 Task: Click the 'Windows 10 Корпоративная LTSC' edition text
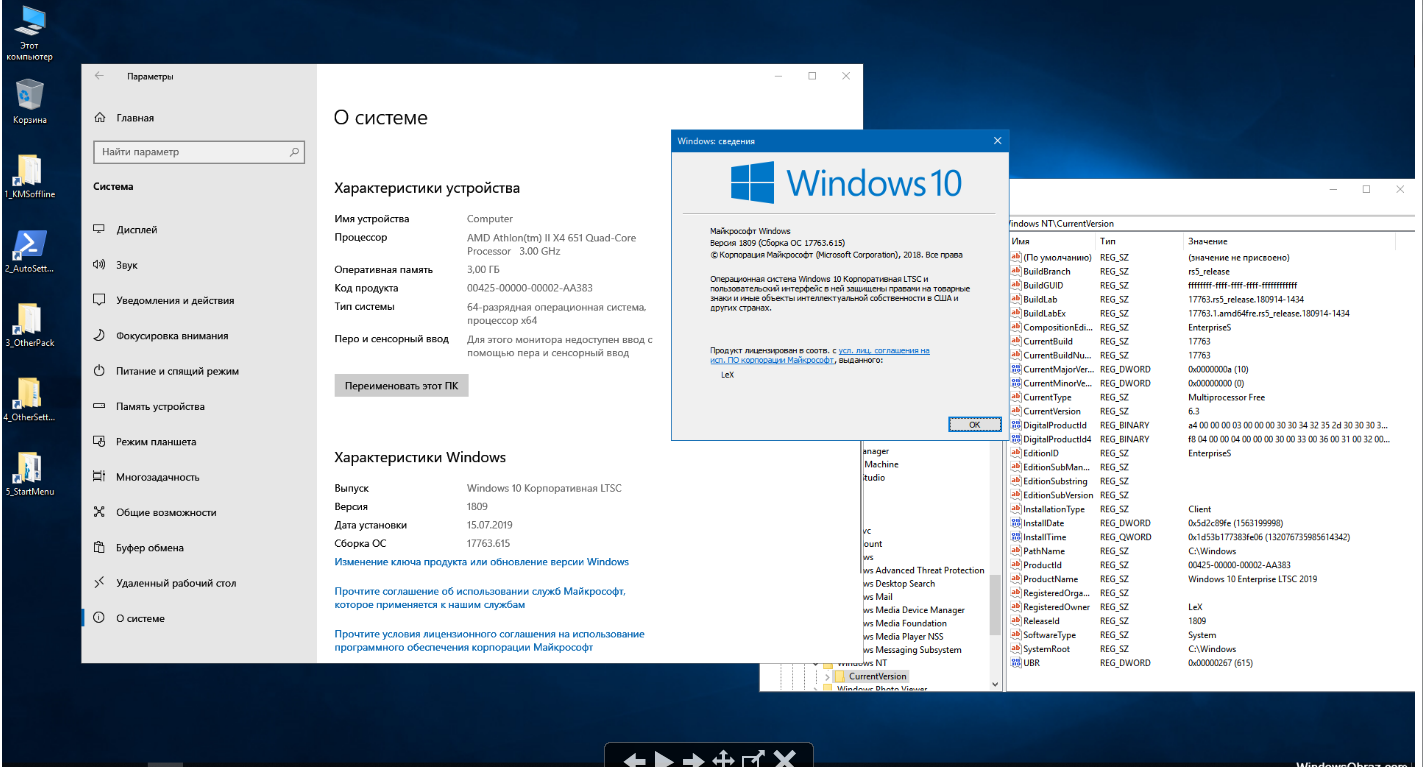pyautogui.click(x=545, y=488)
